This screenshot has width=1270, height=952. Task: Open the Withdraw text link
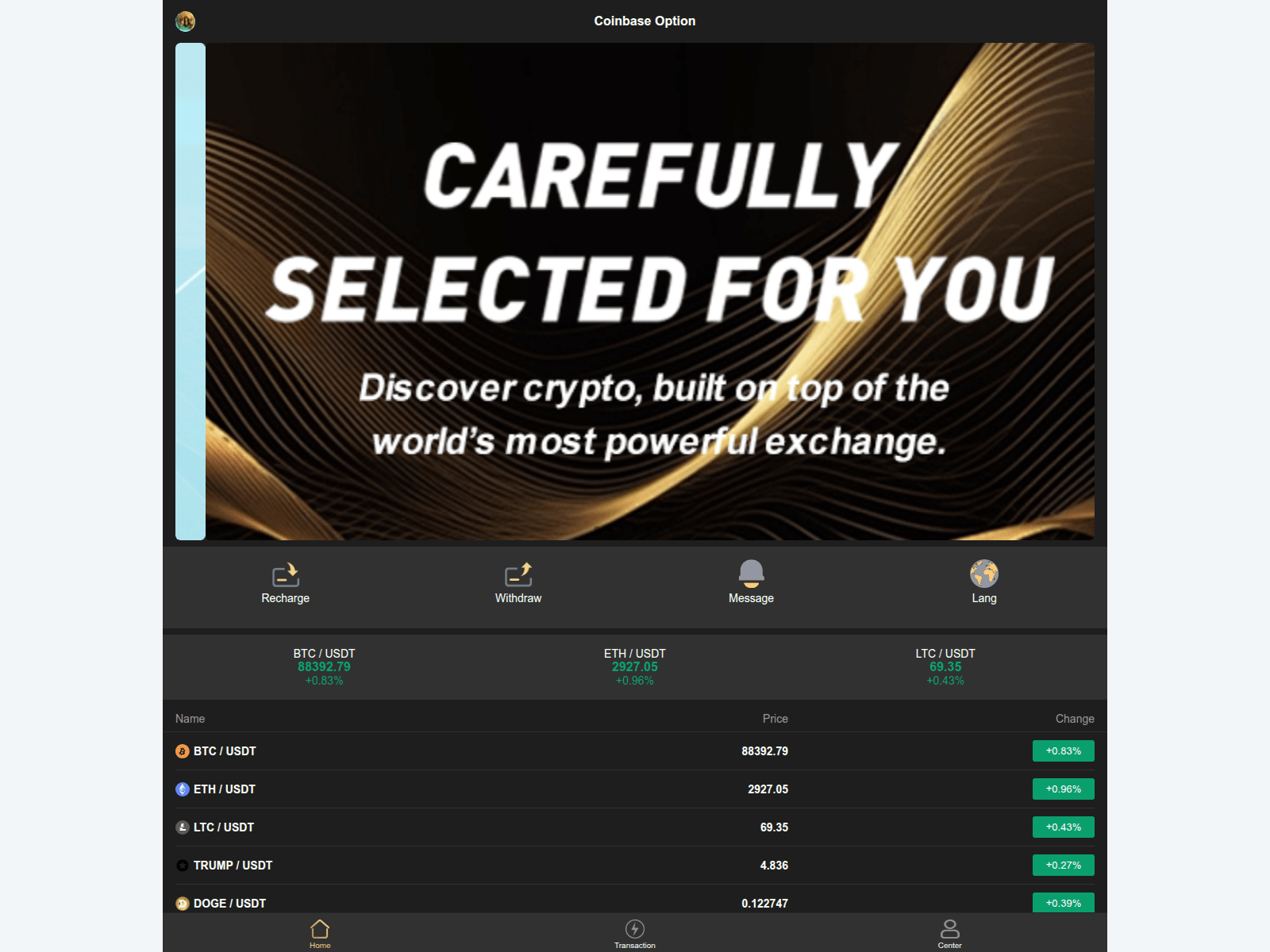(x=518, y=598)
